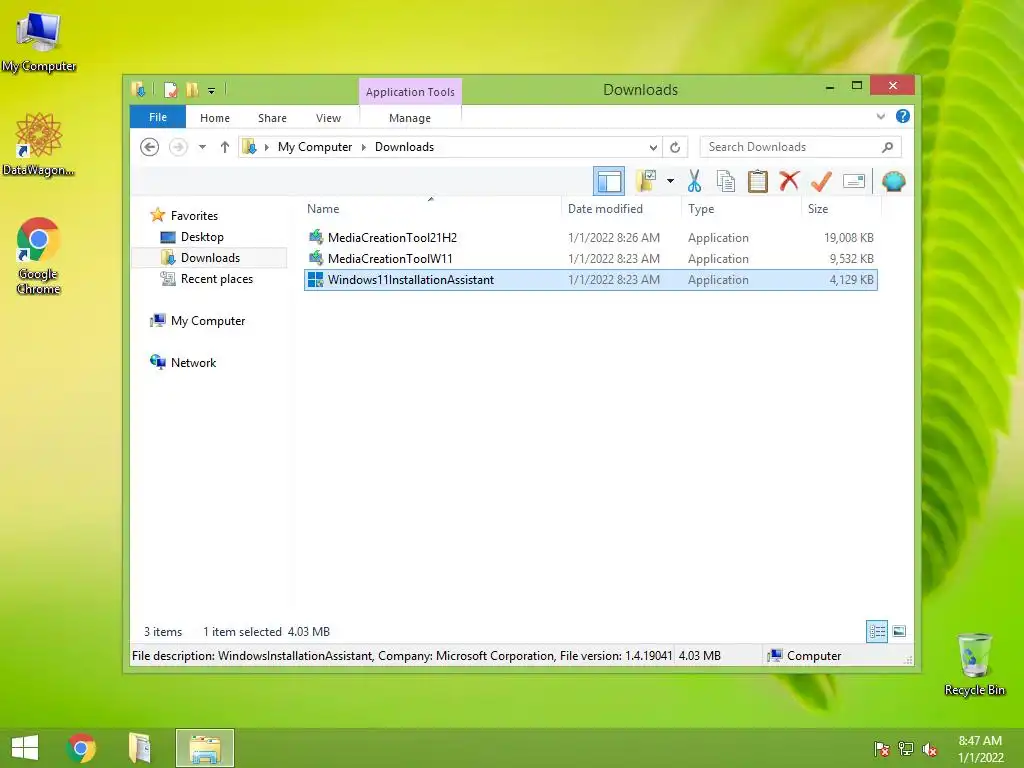Switch to the Details view button

tap(876, 631)
